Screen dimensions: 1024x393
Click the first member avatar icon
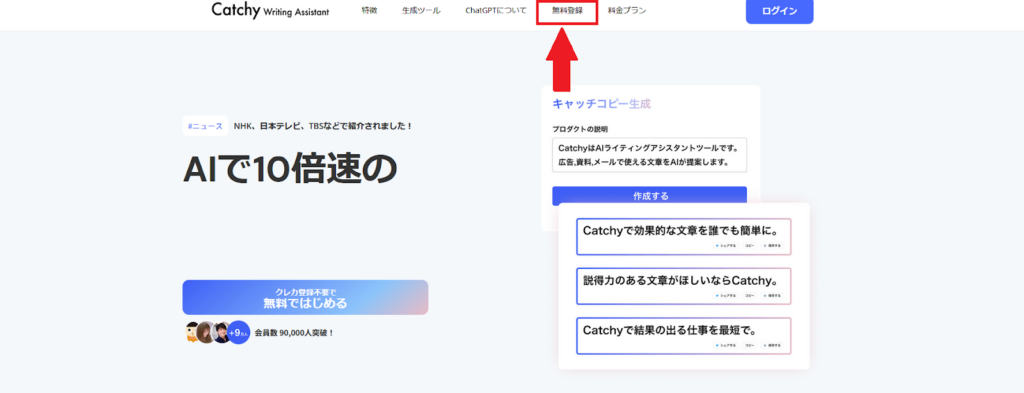[x=191, y=332]
